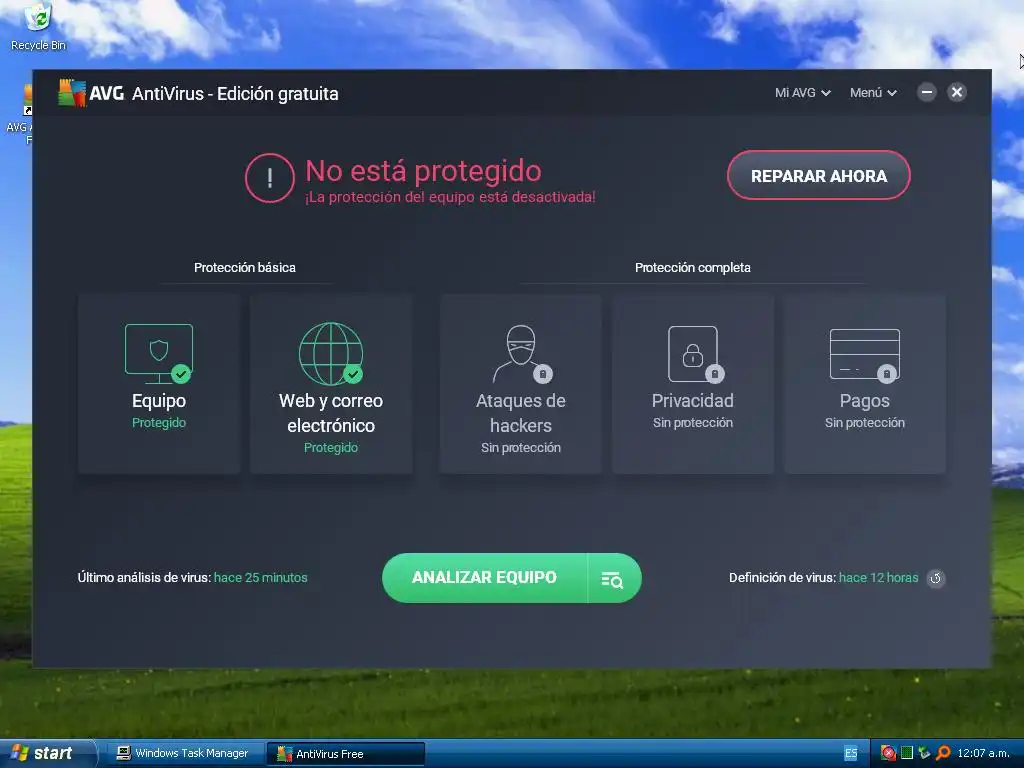Open the Menú dropdown

pyautogui.click(x=873, y=93)
